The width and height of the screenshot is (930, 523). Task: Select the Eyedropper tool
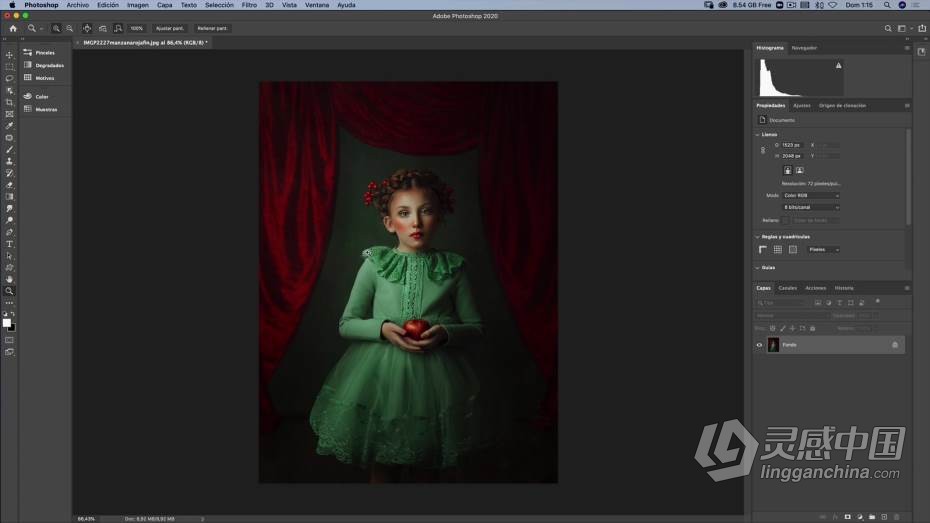tap(9, 126)
